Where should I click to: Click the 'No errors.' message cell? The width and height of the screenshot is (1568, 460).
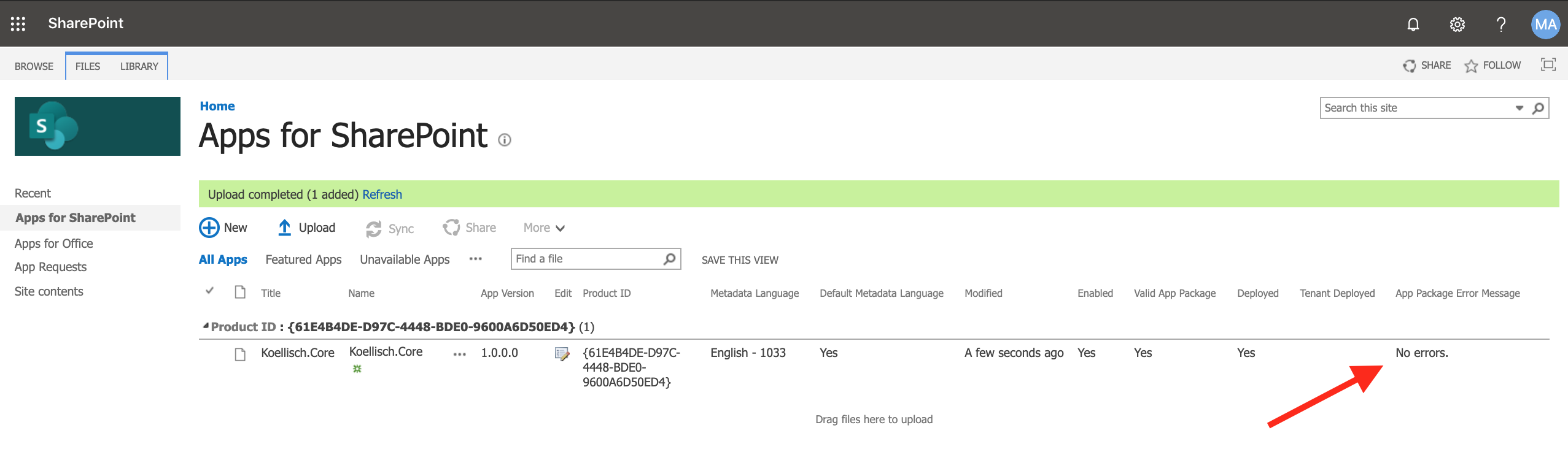click(x=1421, y=353)
